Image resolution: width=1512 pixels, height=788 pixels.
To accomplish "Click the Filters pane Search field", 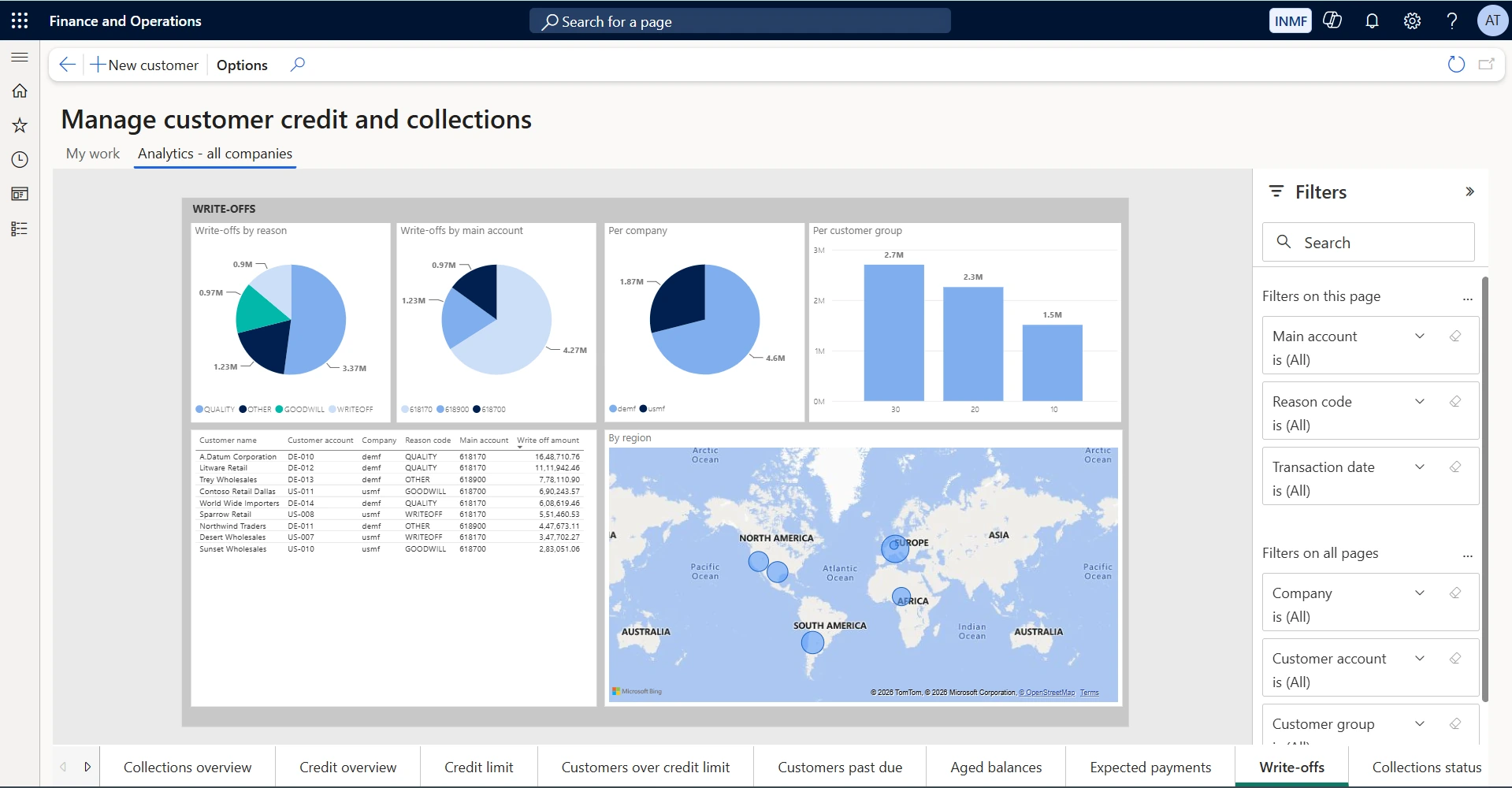I will (1368, 243).
